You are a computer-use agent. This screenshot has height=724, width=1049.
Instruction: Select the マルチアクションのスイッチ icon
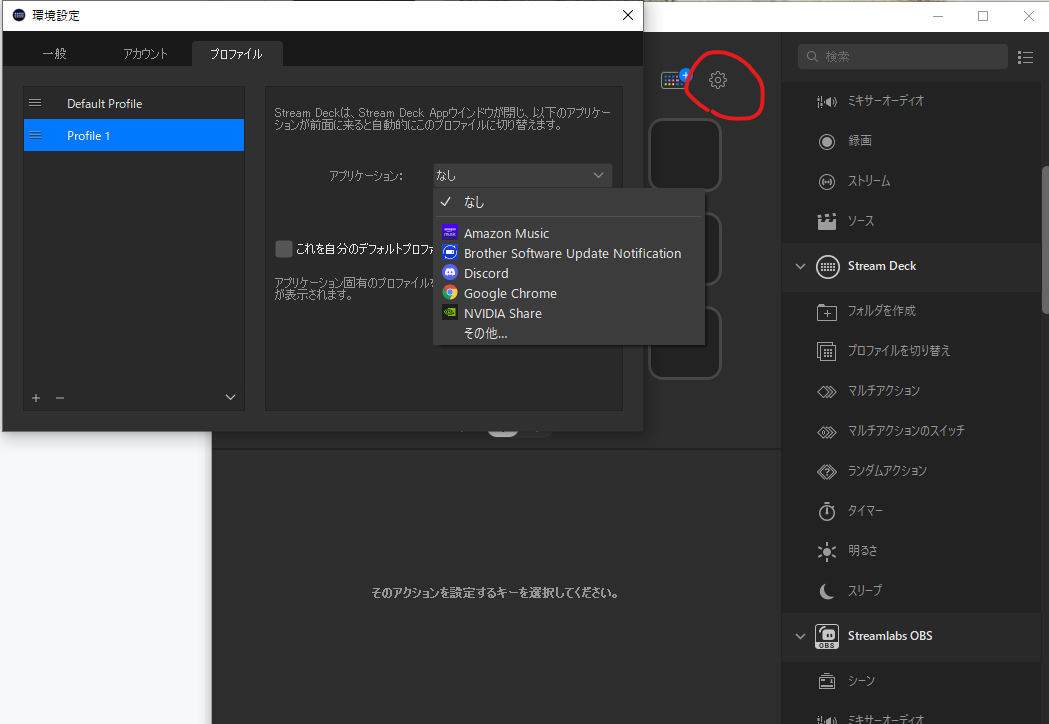[x=827, y=432]
